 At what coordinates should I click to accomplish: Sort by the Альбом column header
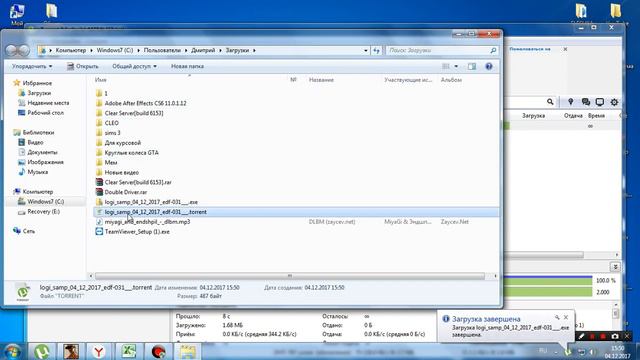pos(451,80)
